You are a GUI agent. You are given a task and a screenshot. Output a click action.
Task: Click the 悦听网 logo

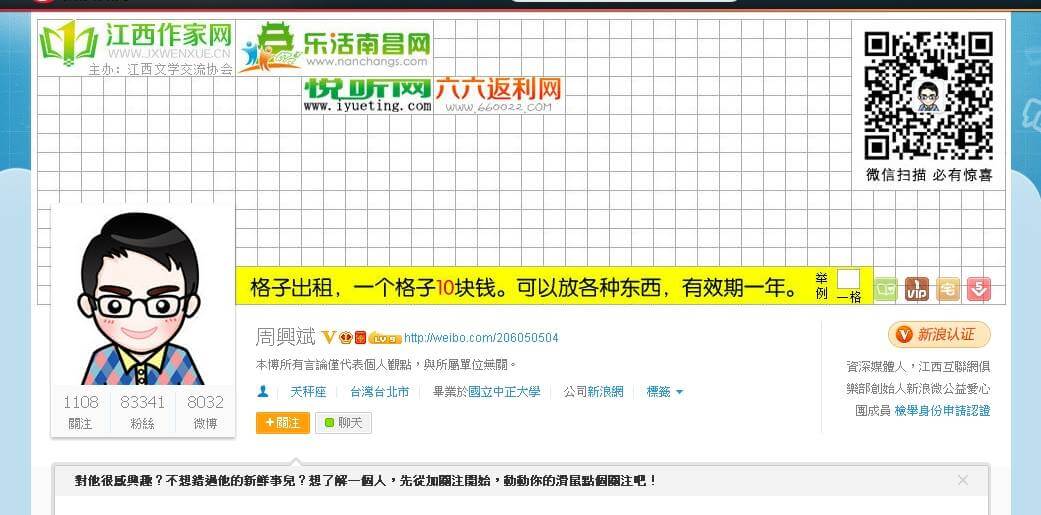pos(367,94)
